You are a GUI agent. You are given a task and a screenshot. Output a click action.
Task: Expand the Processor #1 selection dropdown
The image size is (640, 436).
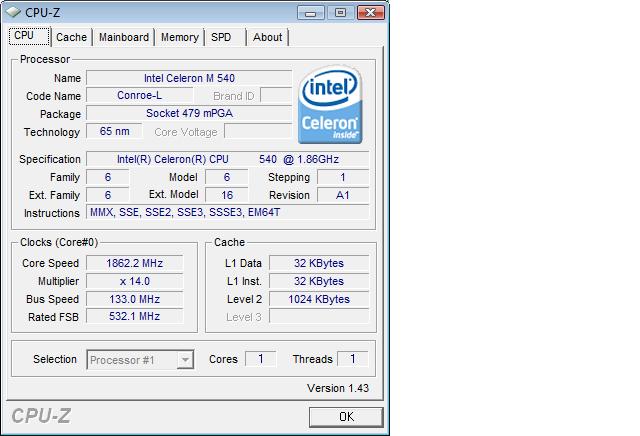pyautogui.click(x=140, y=360)
